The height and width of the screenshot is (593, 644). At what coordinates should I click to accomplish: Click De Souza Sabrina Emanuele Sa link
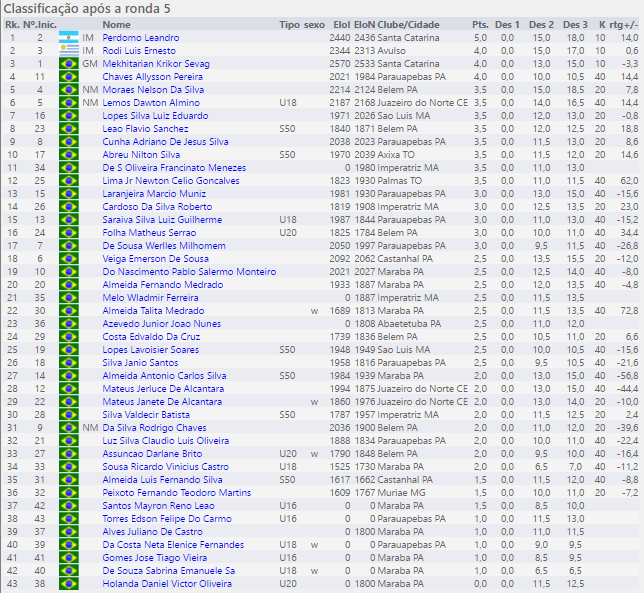[168, 570]
